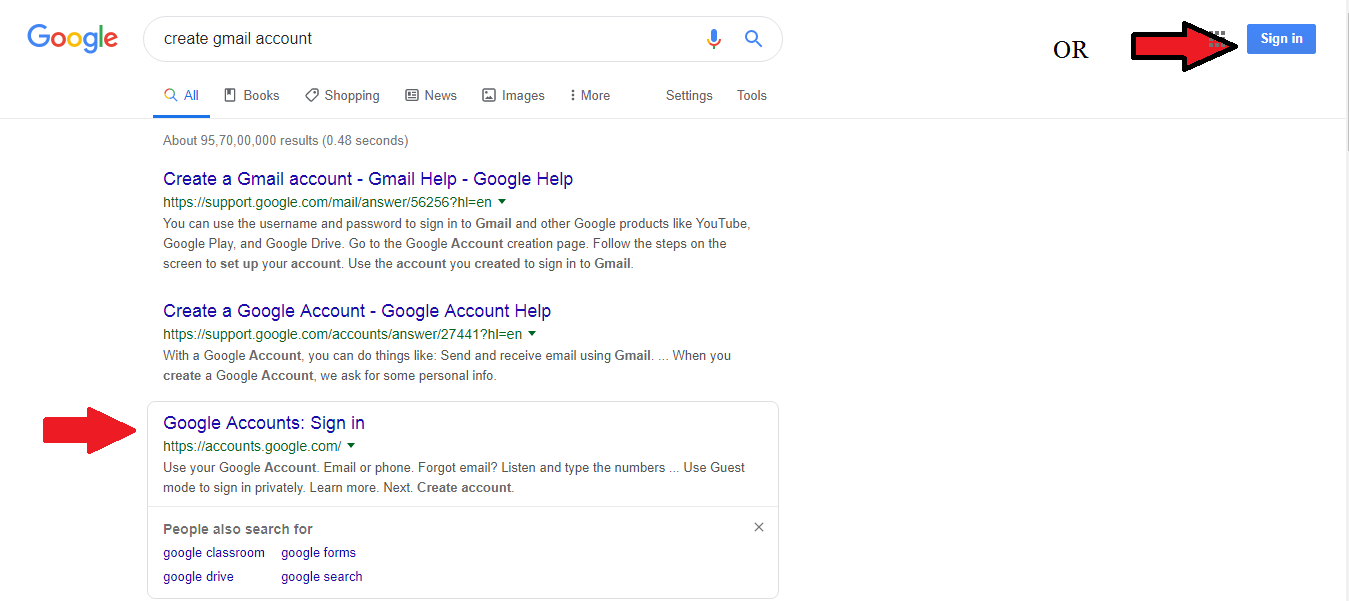The image size is (1349, 601).
Task: Expand dropdown arrow beside support.google.com/accounts URL
Action: [532, 334]
